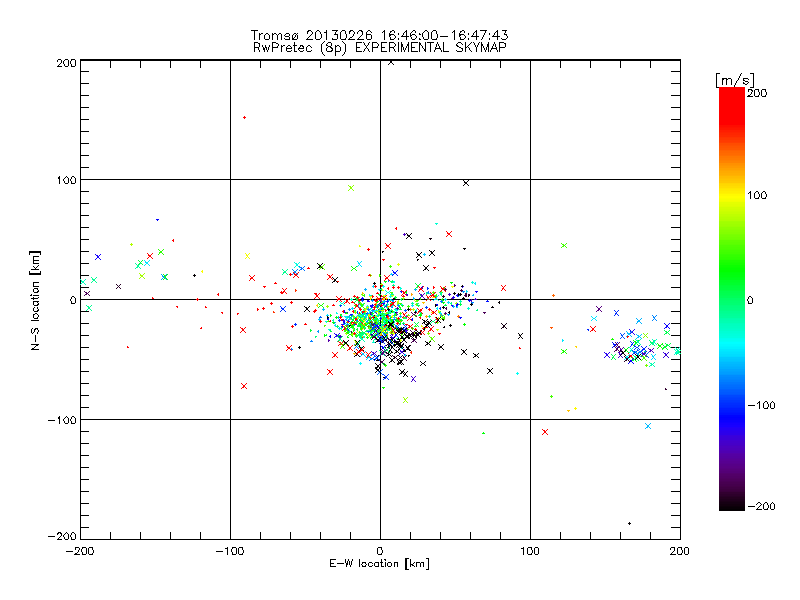
Task: Click the '100' tick label on the colorbar
Action: 757,195
